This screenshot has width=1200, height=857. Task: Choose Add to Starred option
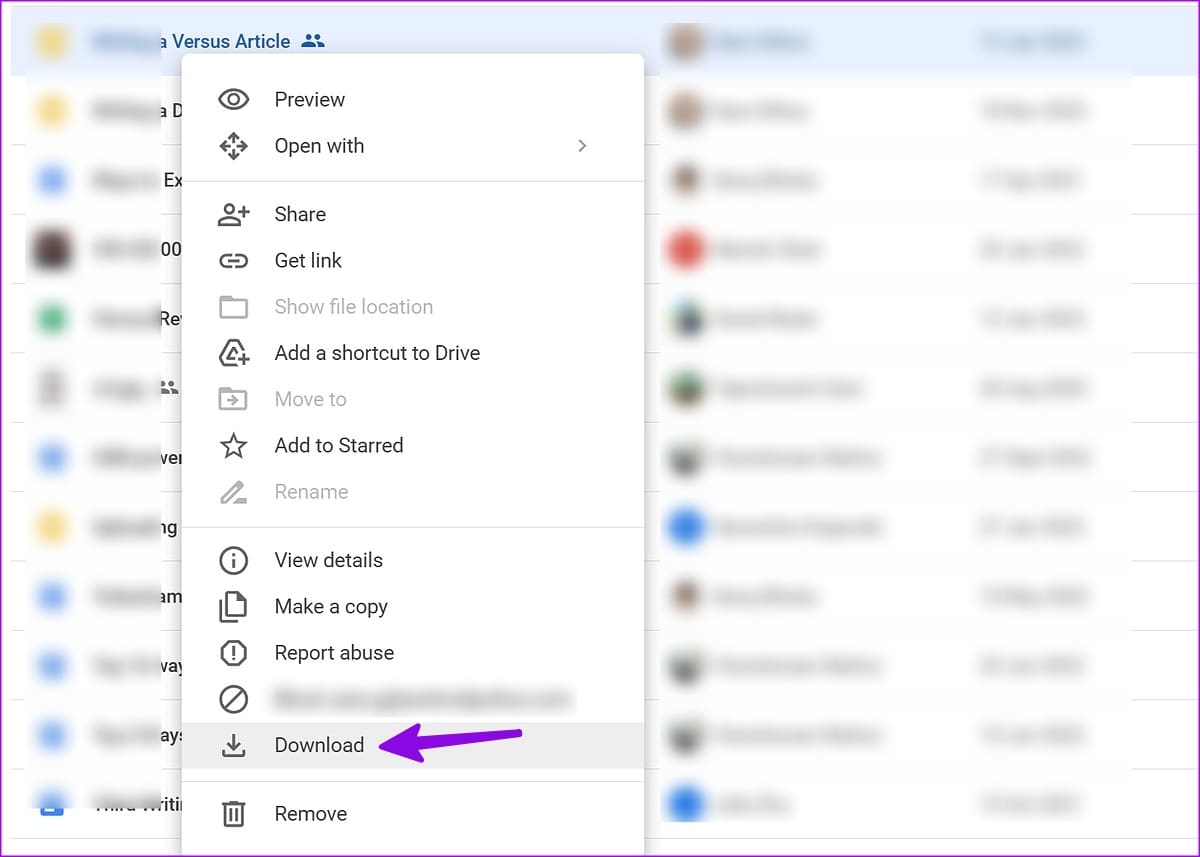(x=412, y=445)
